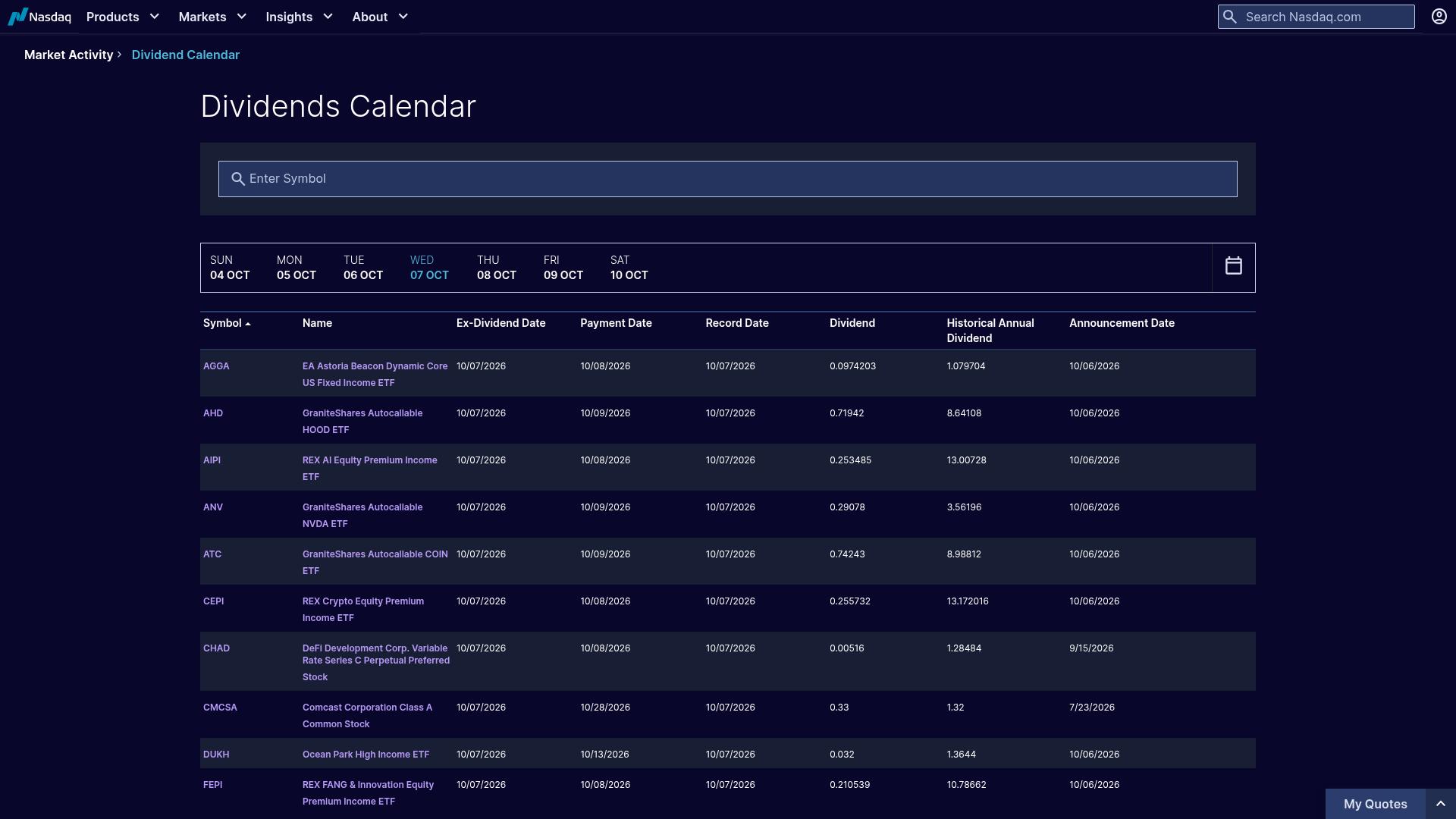The height and width of the screenshot is (819, 1456).
Task: Expand the Insights menu
Action: (x=299, y=17)
